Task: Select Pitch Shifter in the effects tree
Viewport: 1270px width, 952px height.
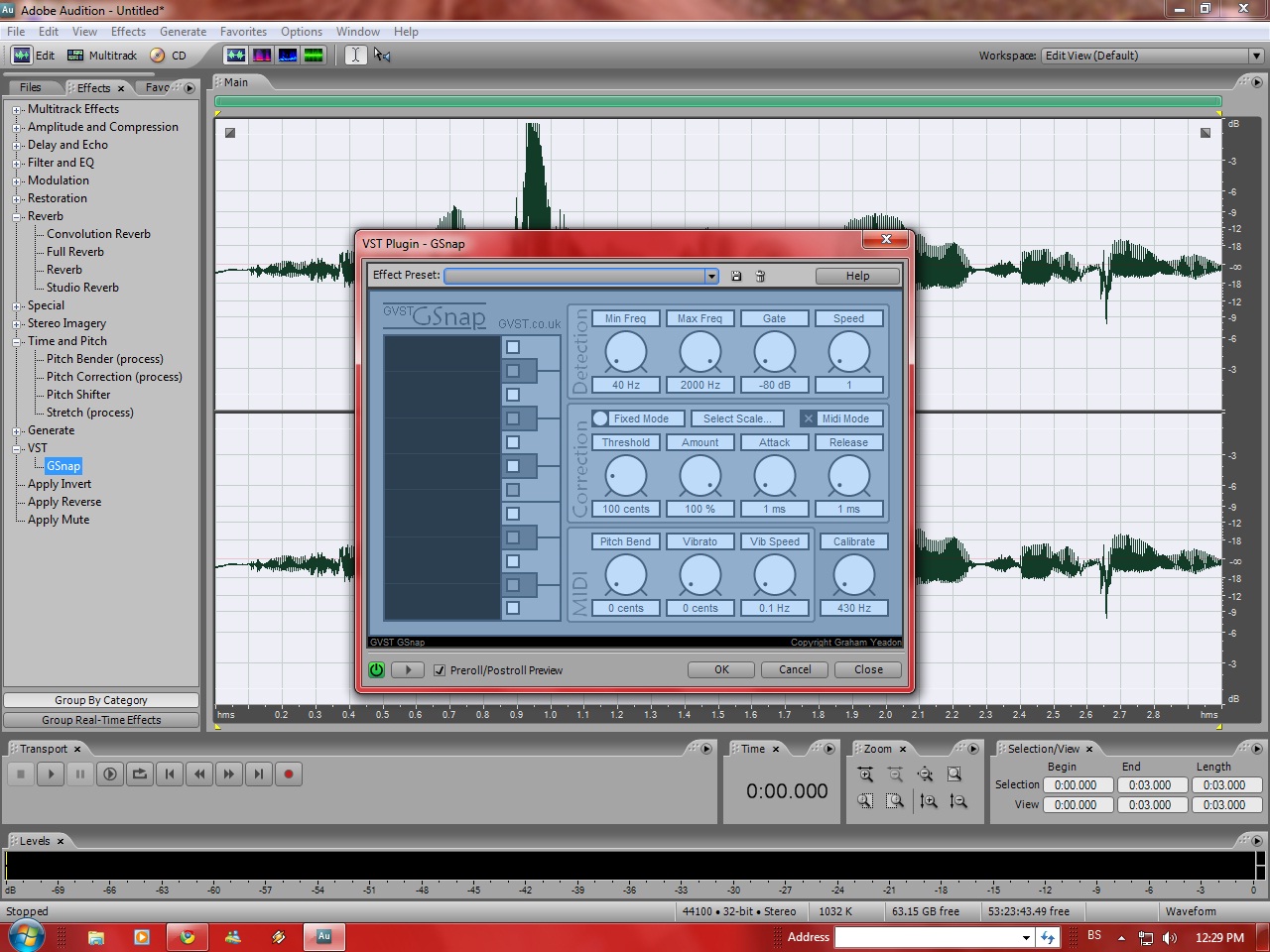Action: (x=78, y=395)
